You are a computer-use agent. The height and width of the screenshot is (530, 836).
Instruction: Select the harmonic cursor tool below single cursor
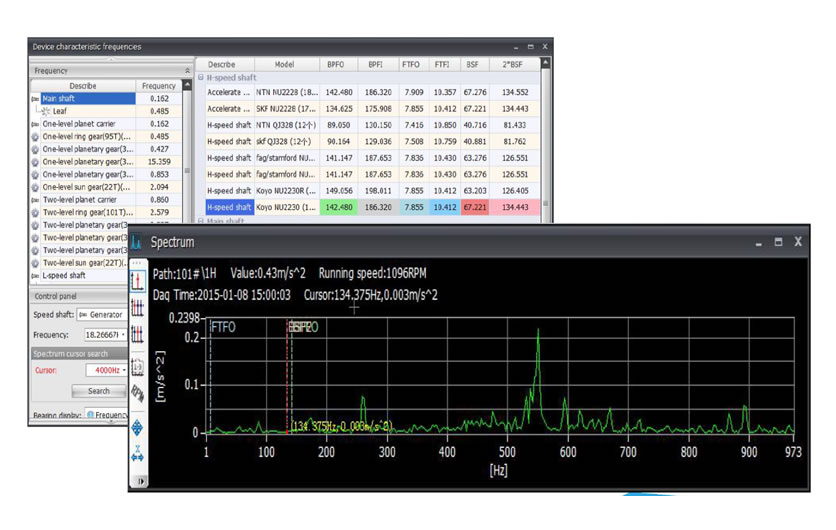click(x=138, y=307)
